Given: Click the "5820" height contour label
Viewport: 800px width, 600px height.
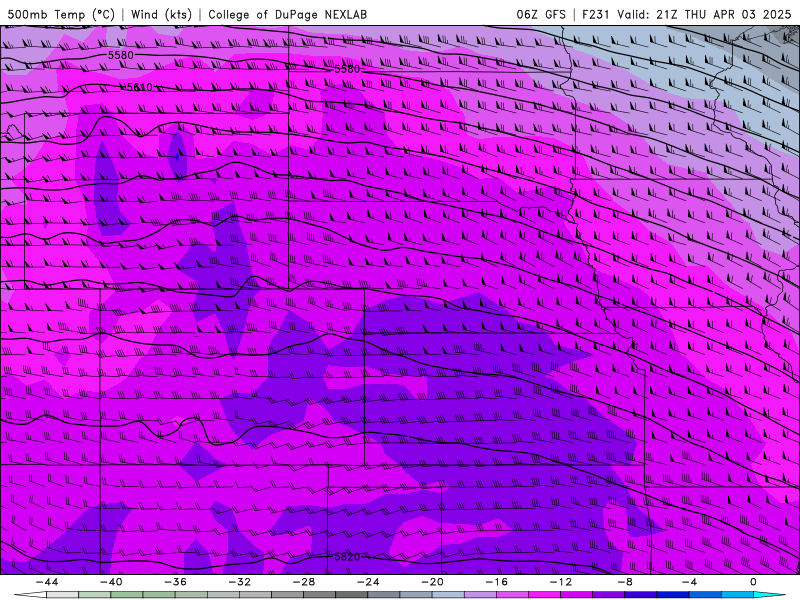Looking at the screenshot, I should click(x=347, y=557).
